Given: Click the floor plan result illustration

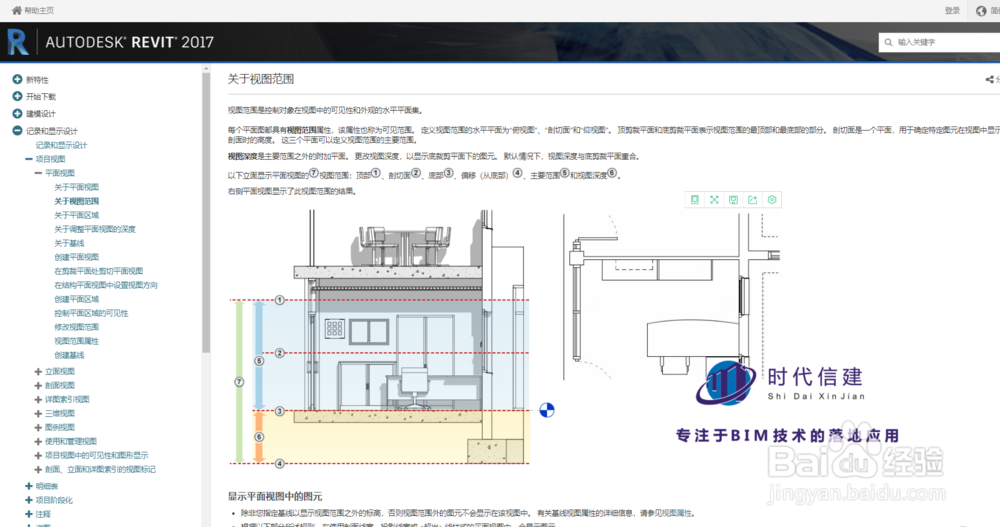Looking at the screenshot, I should pyautogui.click(x=672, y=297).
